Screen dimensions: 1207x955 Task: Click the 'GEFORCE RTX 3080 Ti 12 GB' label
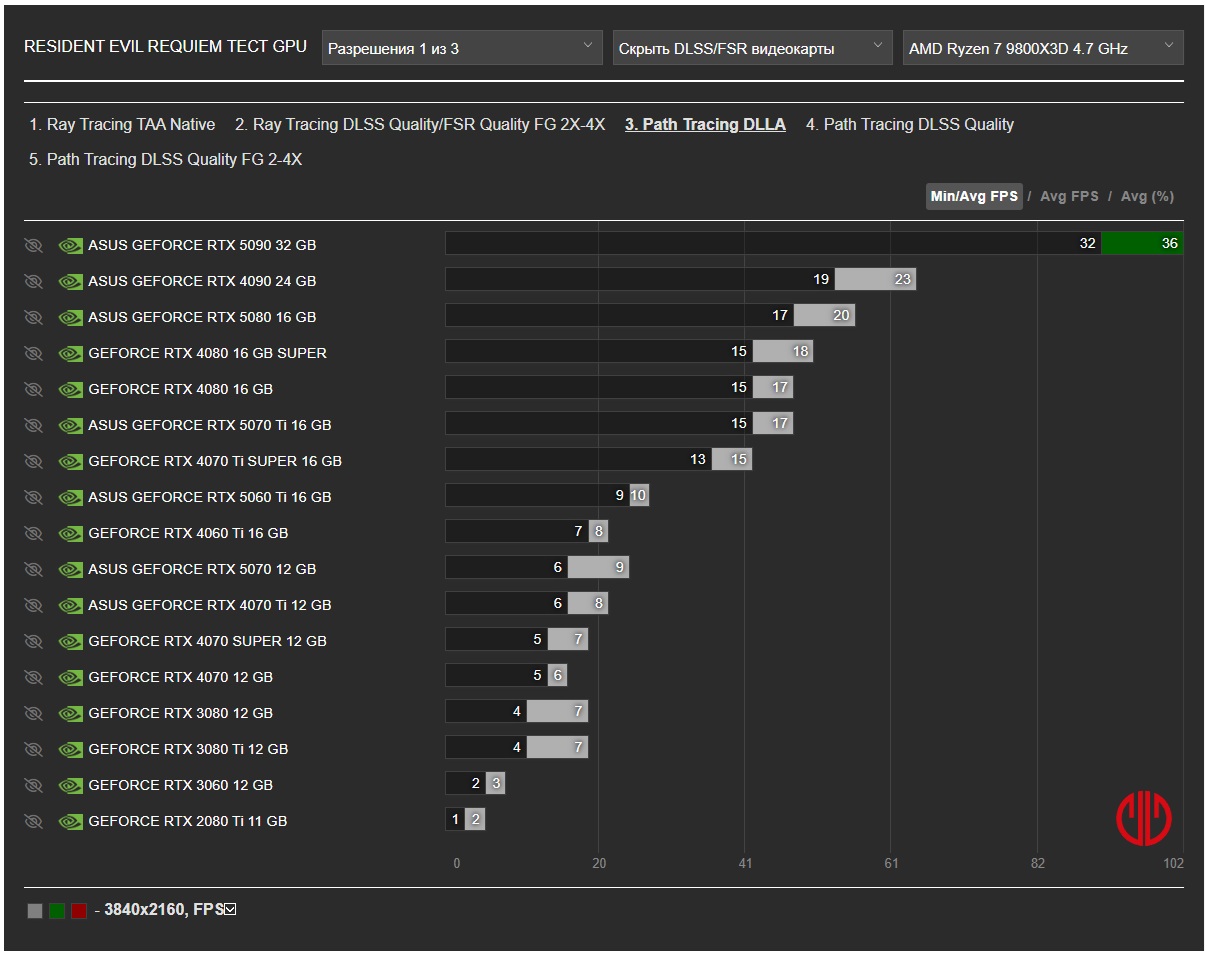point(188,749)
